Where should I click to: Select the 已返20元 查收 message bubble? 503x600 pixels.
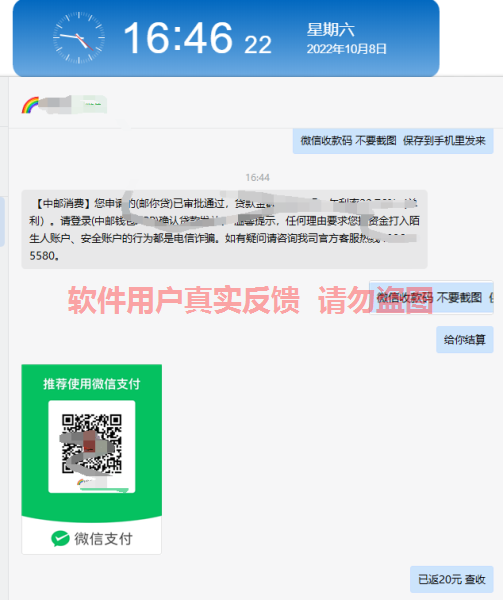pos(452,579)
